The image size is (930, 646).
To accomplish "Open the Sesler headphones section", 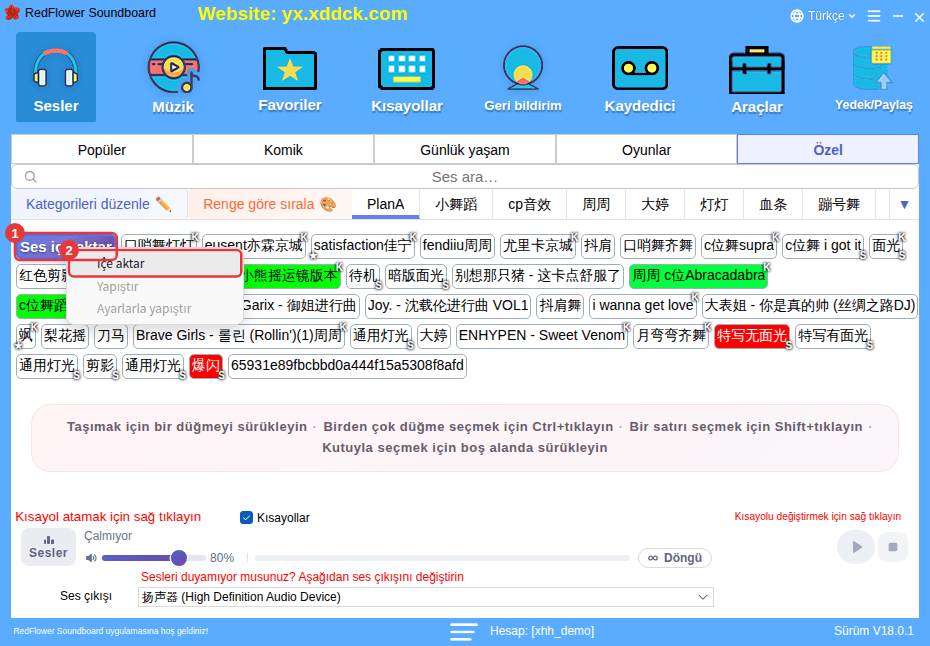I will pyautogui.click(x=56, y=77).
